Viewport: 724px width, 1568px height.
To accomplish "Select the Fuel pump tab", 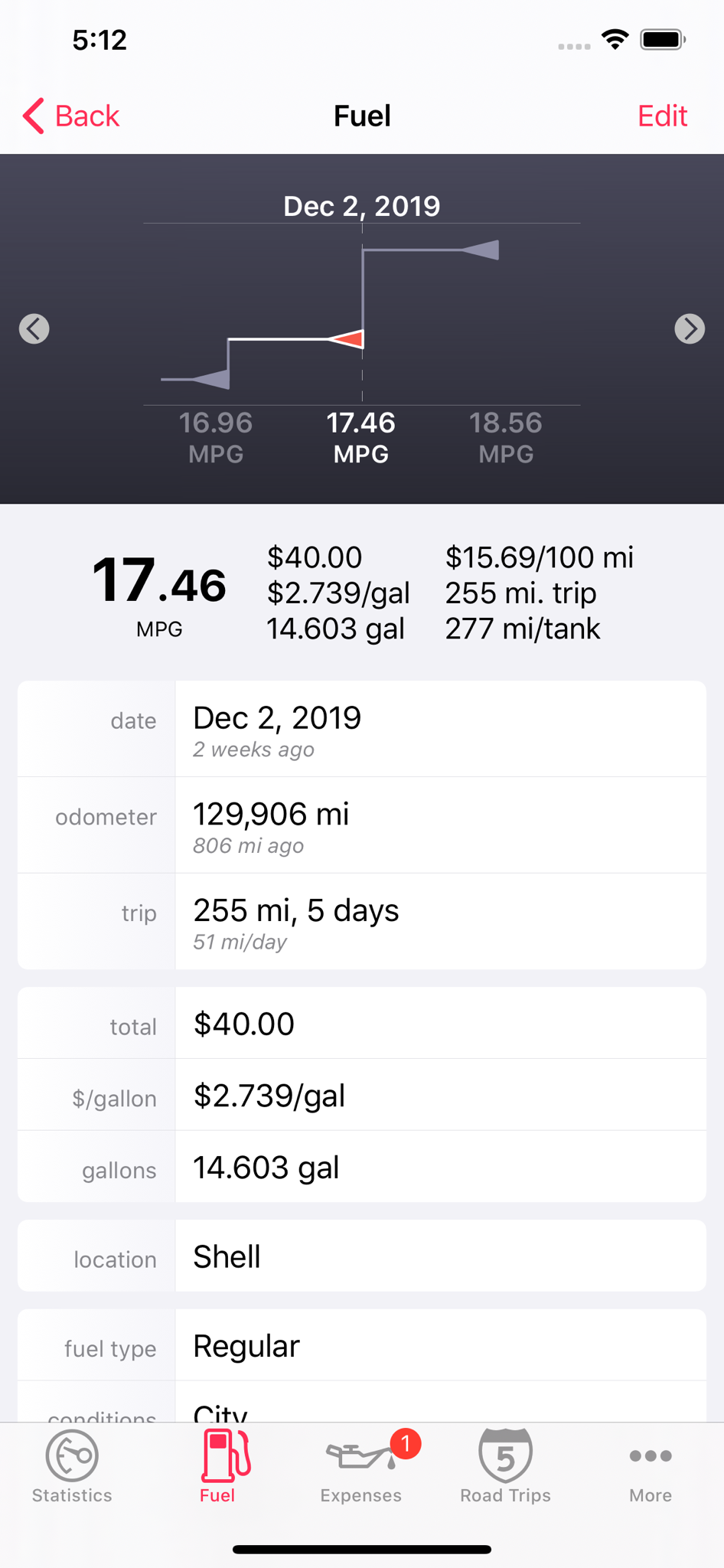I will pyautogui.click(x=217, y=1466).
